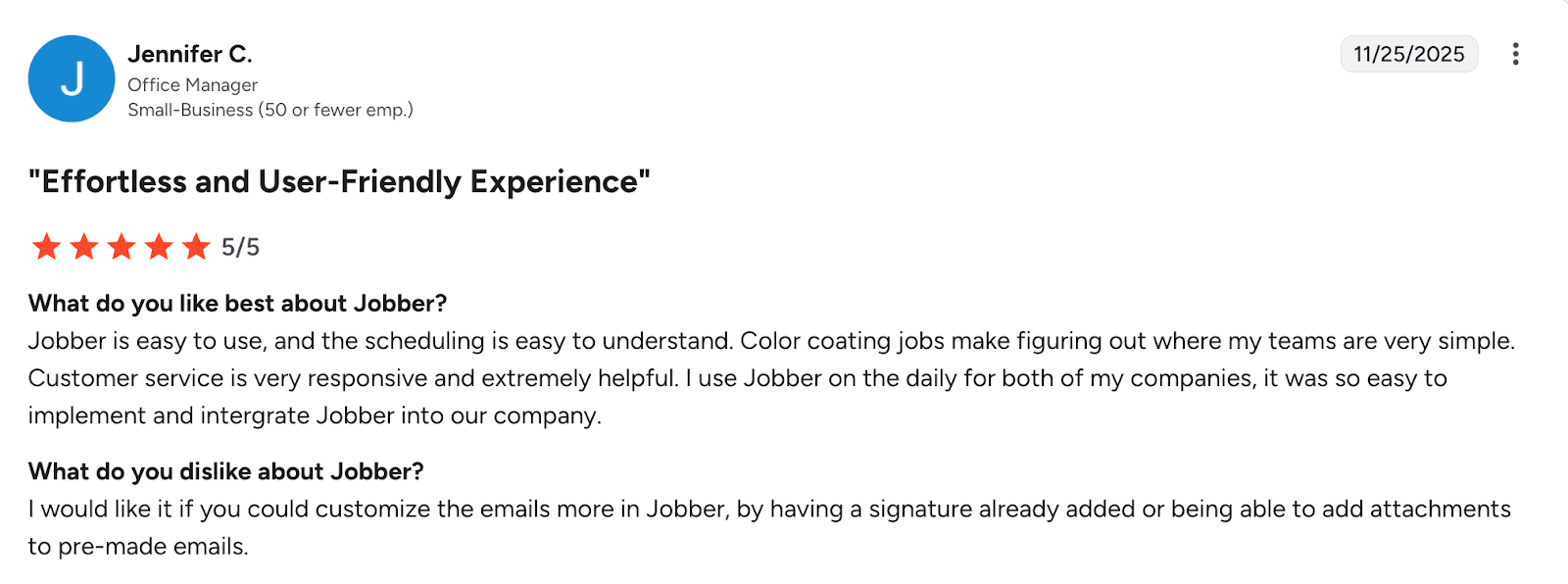Click the "What do you dislike about Jobber?" heading
Screen dimensions: 1568x584
[x=226, y=470]
